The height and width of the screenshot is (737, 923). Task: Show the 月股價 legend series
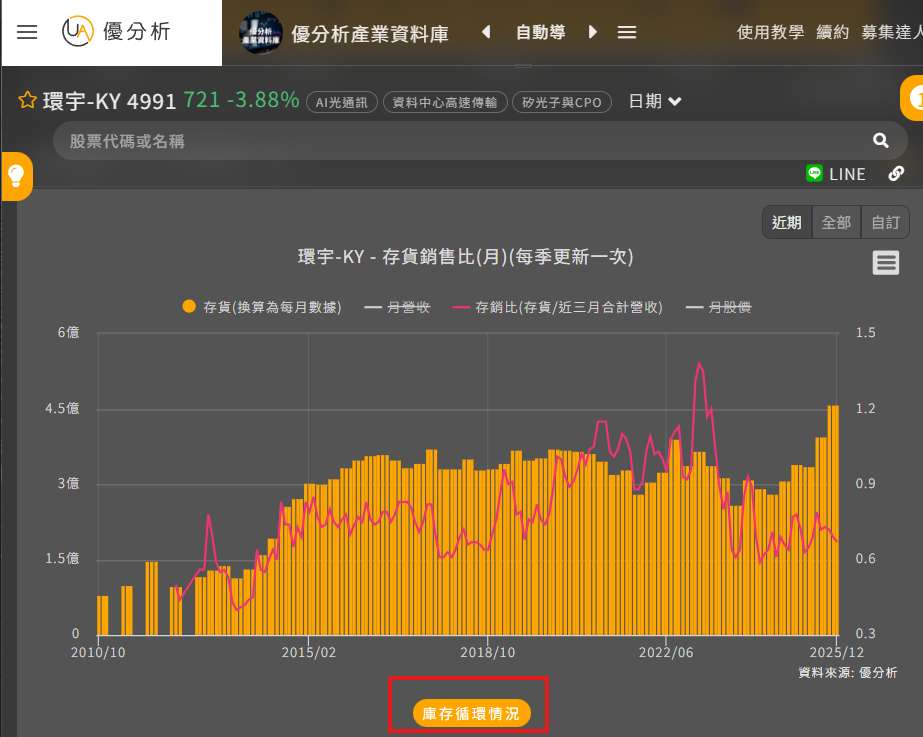click(719, 307)
